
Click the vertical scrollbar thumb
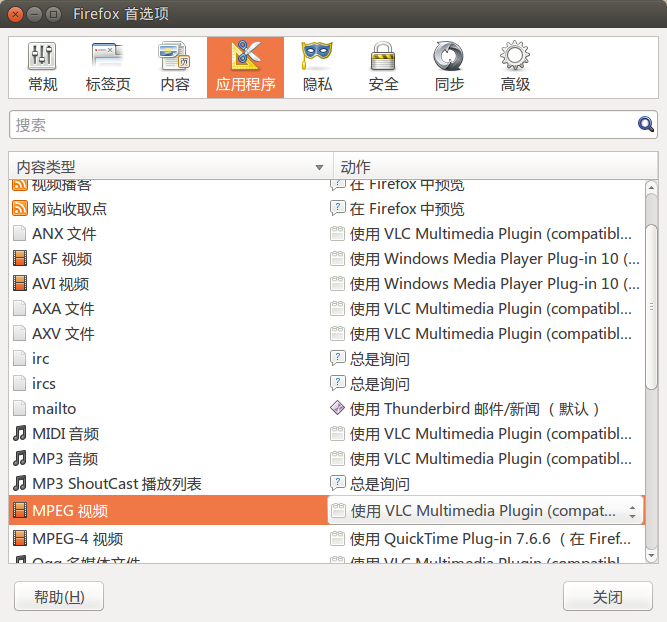(x=651, y=306)
